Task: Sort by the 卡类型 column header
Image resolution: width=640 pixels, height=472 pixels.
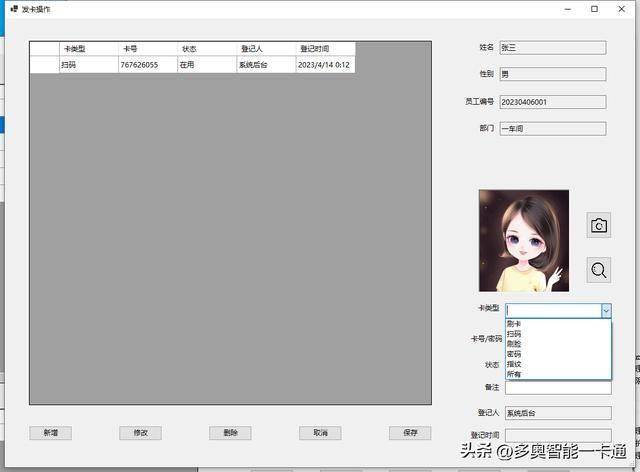Action: click(89, 49)
